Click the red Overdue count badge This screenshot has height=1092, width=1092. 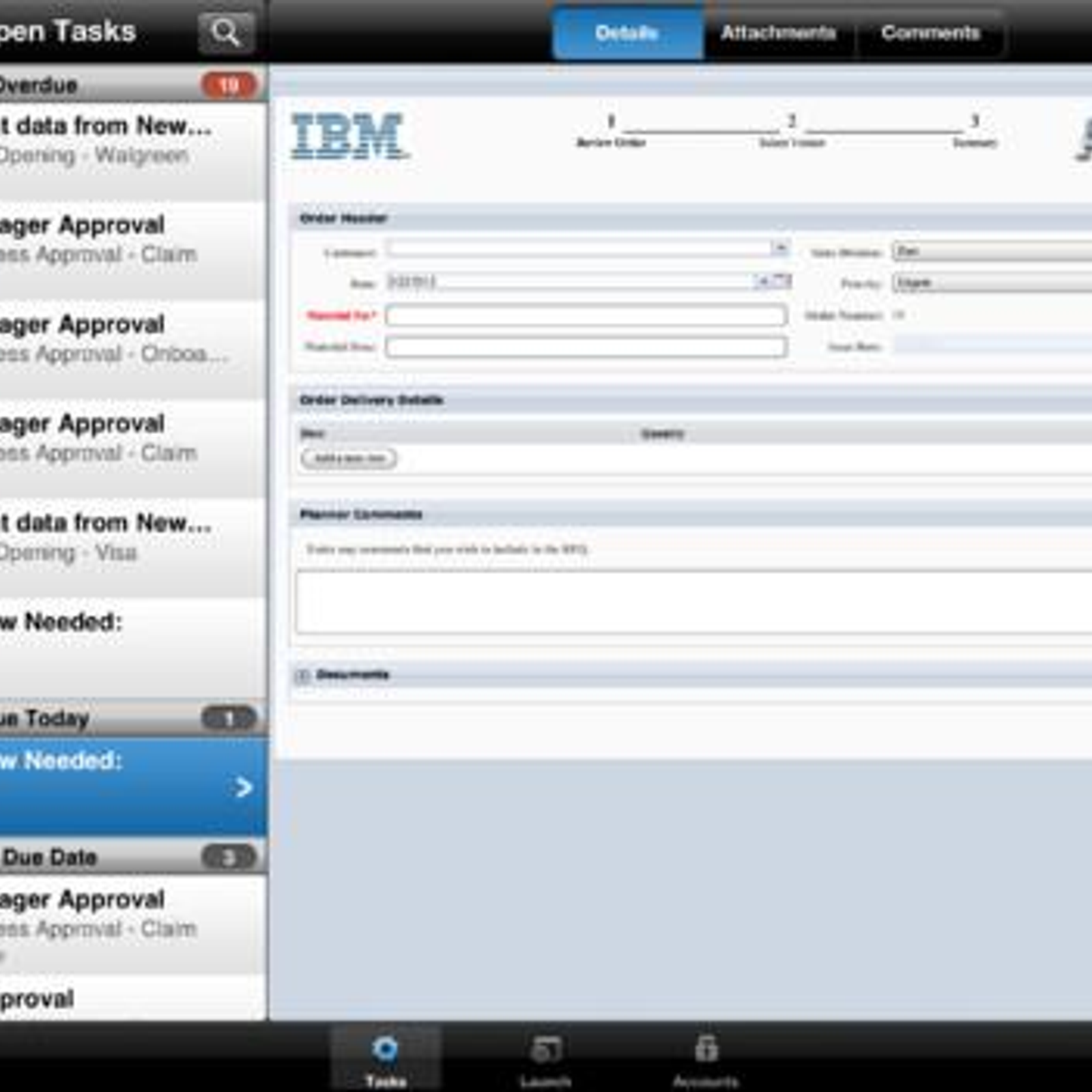[229, 85]
